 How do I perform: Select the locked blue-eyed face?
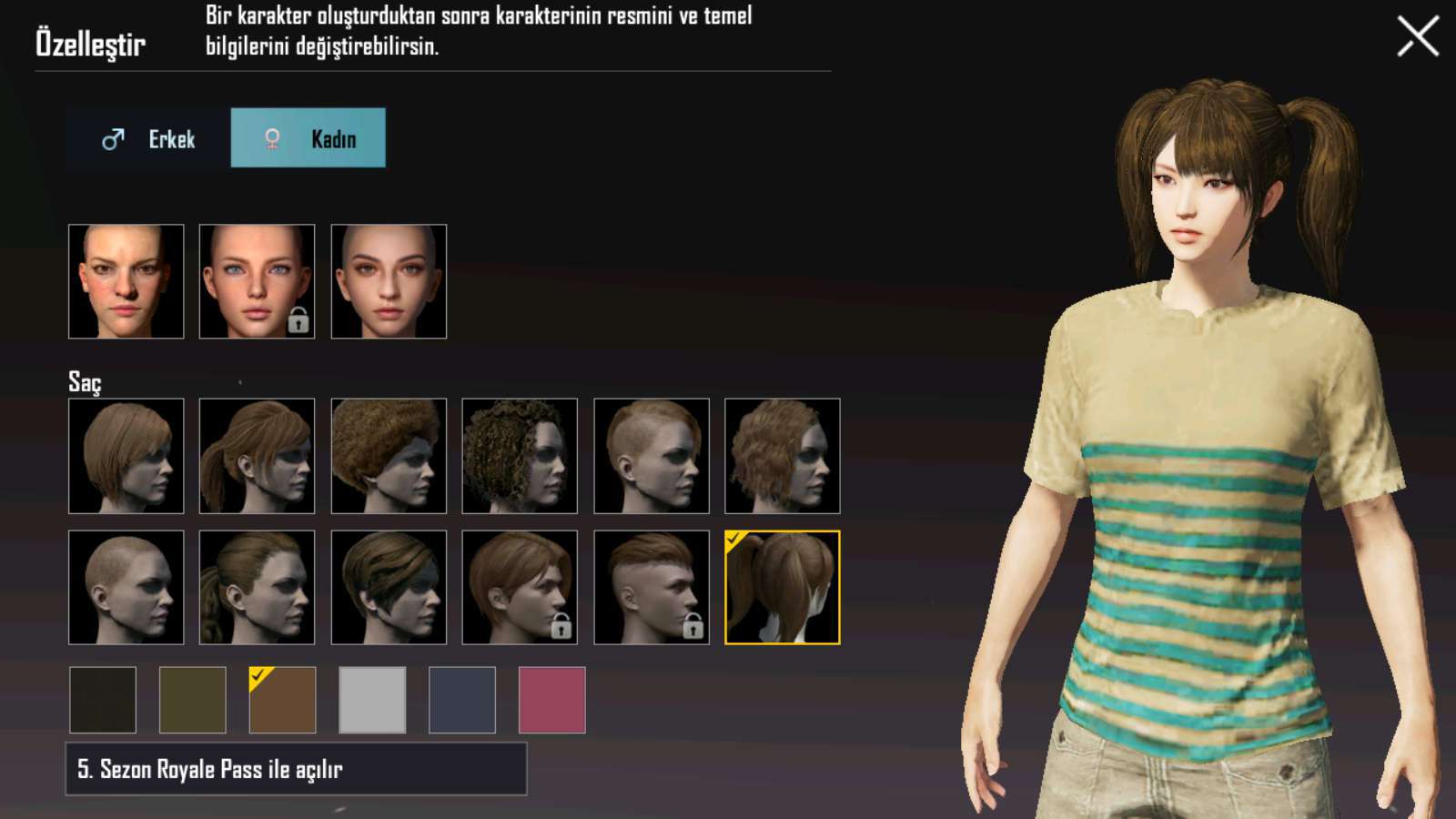pyautogui.click(x=258, y=282)
